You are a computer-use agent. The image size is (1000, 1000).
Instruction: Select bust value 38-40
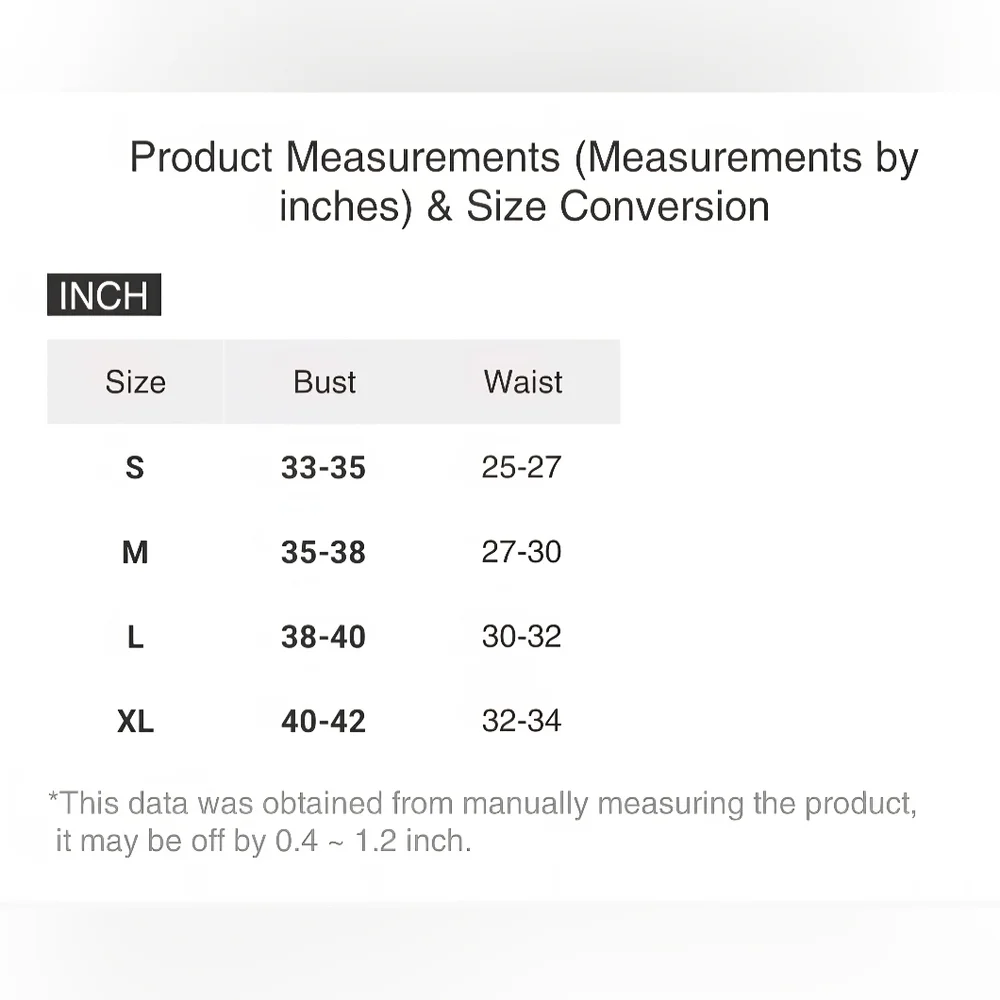click(323, 638)
